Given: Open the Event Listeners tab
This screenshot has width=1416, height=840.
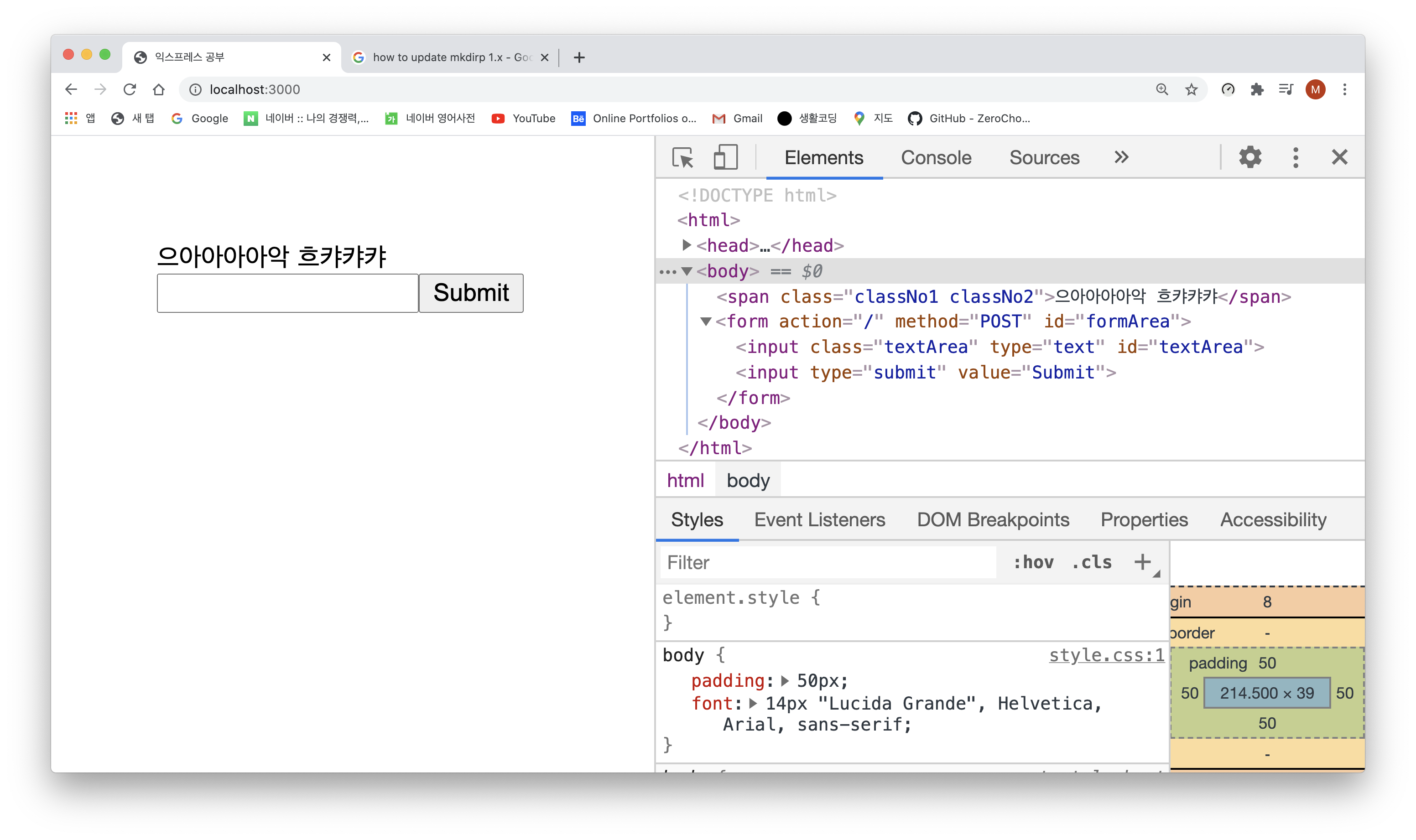Looking at the screenshot, I should tap(819, 519).
